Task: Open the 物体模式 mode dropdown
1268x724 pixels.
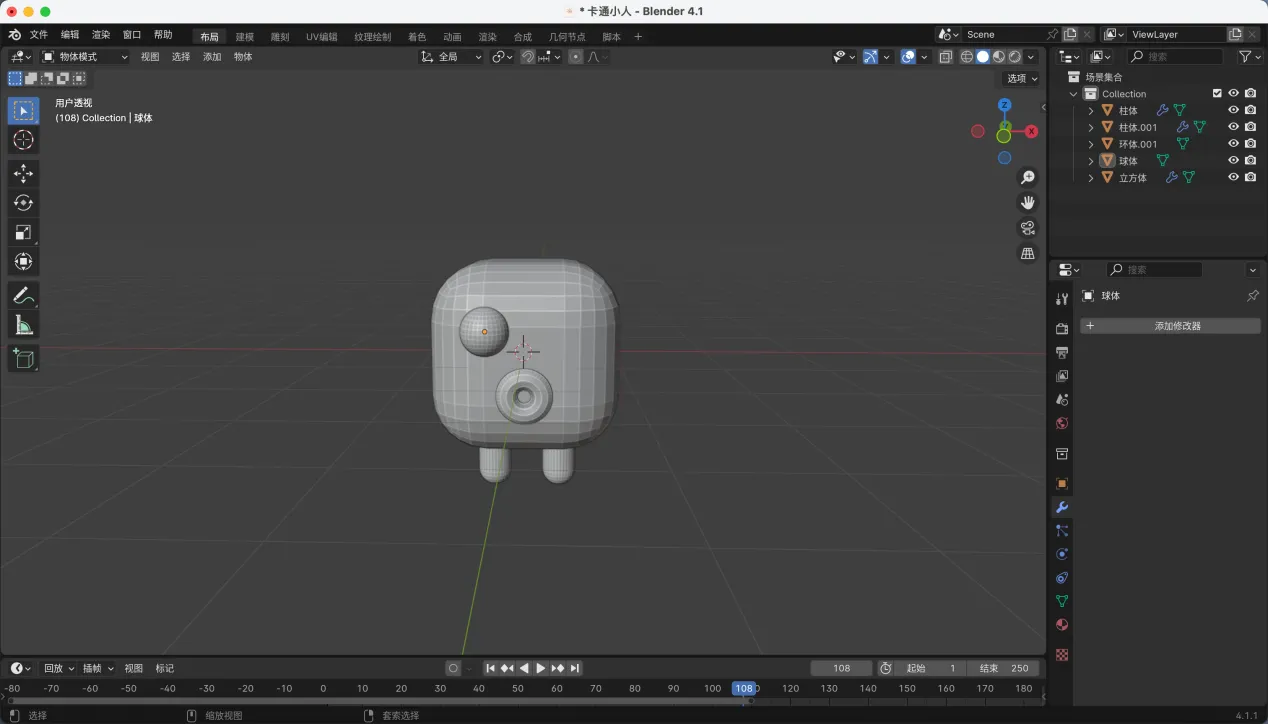Action: point(85,57)
